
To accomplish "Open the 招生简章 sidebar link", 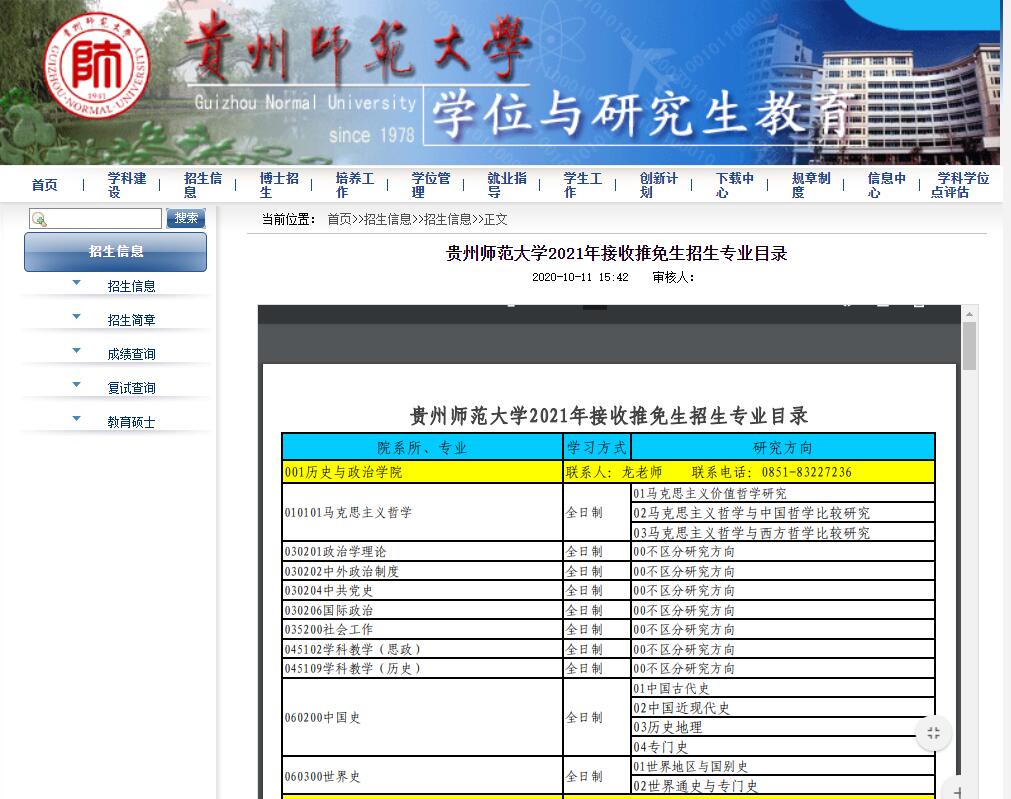I will (132, 320).
